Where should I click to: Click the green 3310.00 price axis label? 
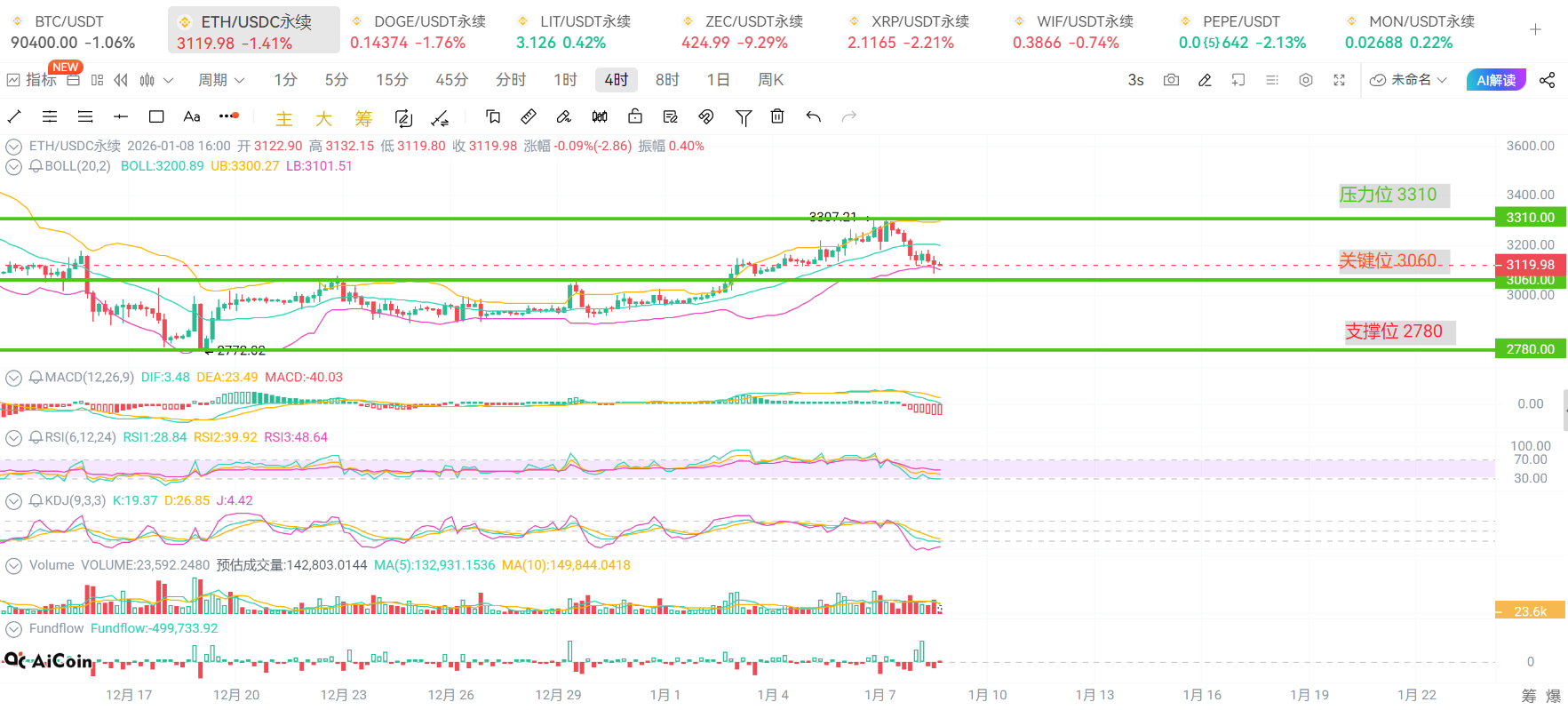1530,217
